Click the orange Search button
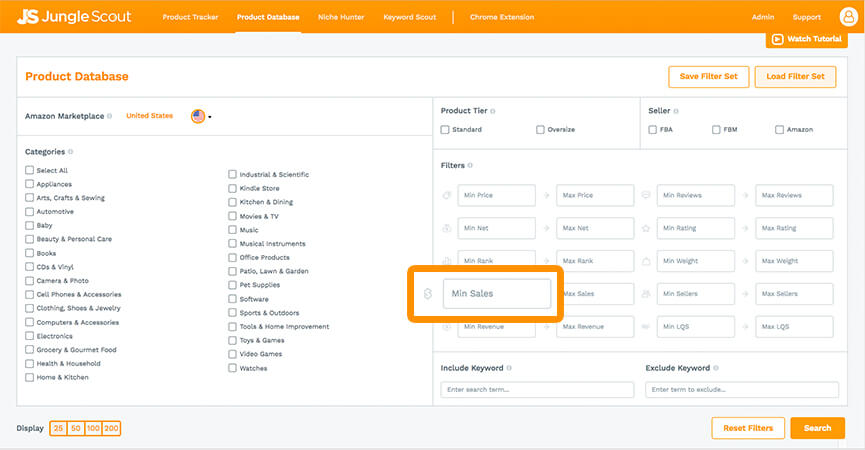This screenshot has height=450, width=865. [x=818, y=428]
